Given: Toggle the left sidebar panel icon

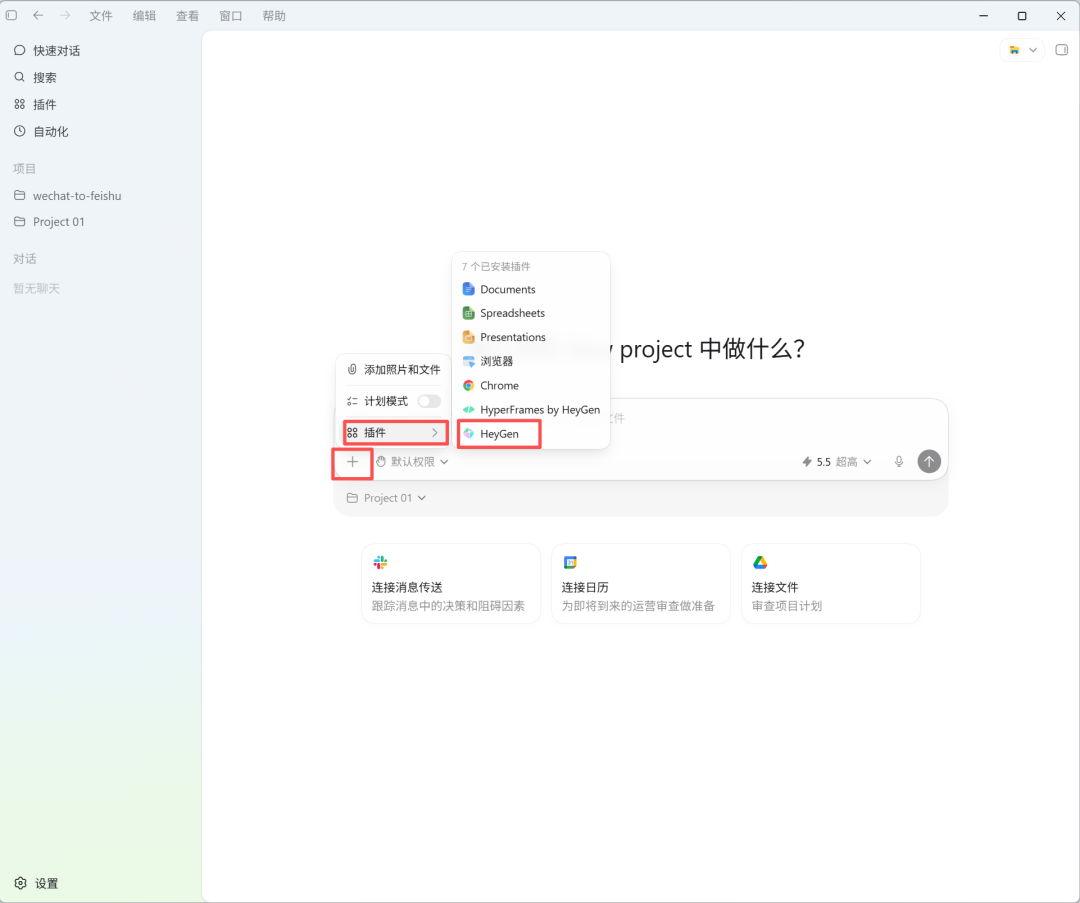Looking at the screenshot, I should click(x=12, y=15).
